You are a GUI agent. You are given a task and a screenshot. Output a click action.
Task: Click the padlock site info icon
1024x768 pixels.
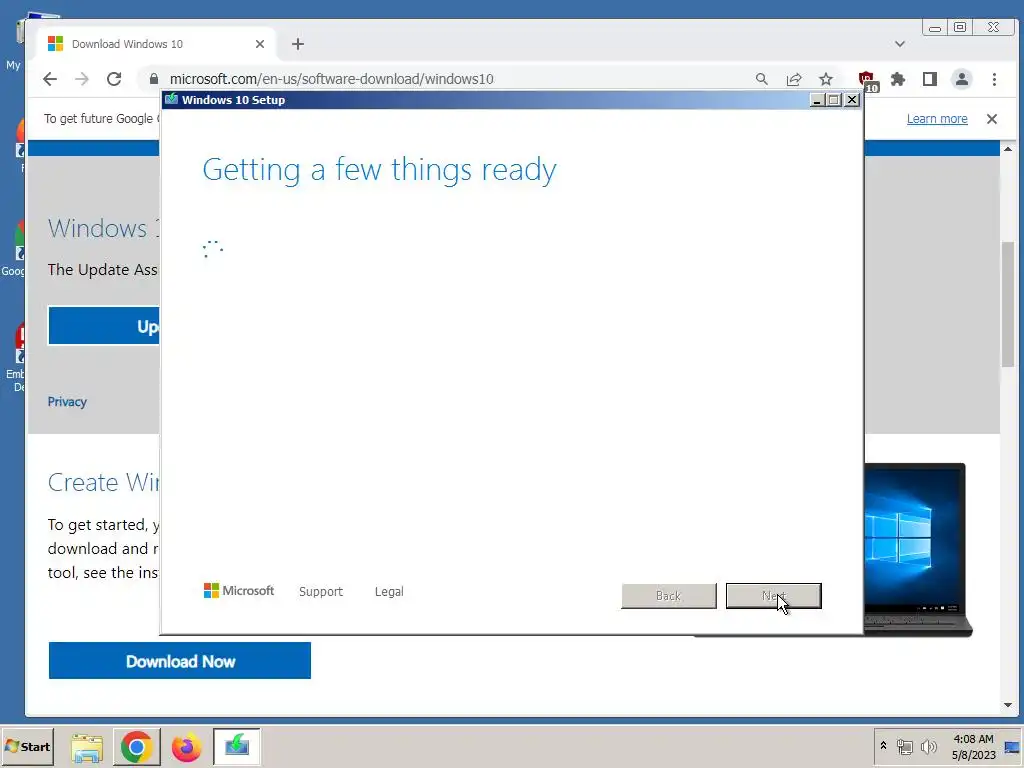pyautogui.click(x=153, y=79)
